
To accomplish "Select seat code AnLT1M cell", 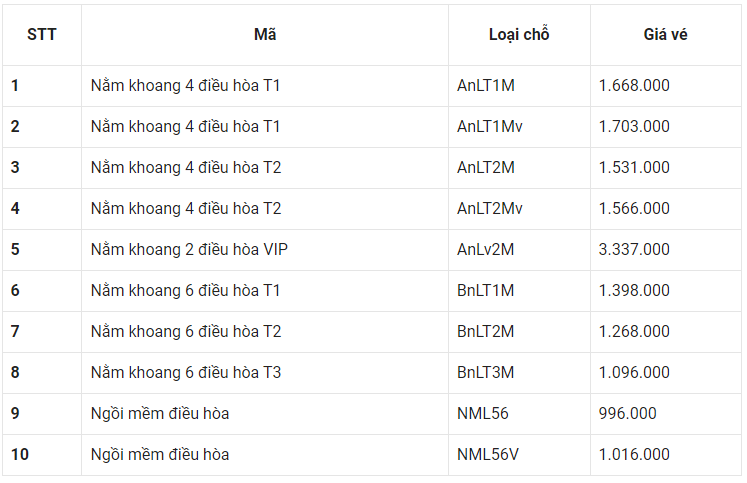I will point(486,86).
